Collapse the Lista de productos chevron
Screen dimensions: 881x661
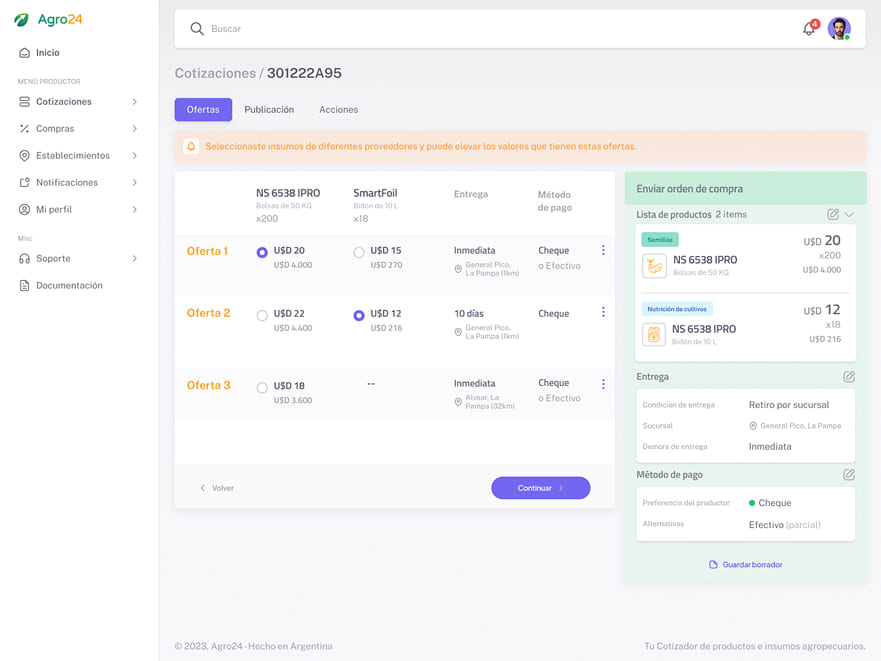pos(849,214)
